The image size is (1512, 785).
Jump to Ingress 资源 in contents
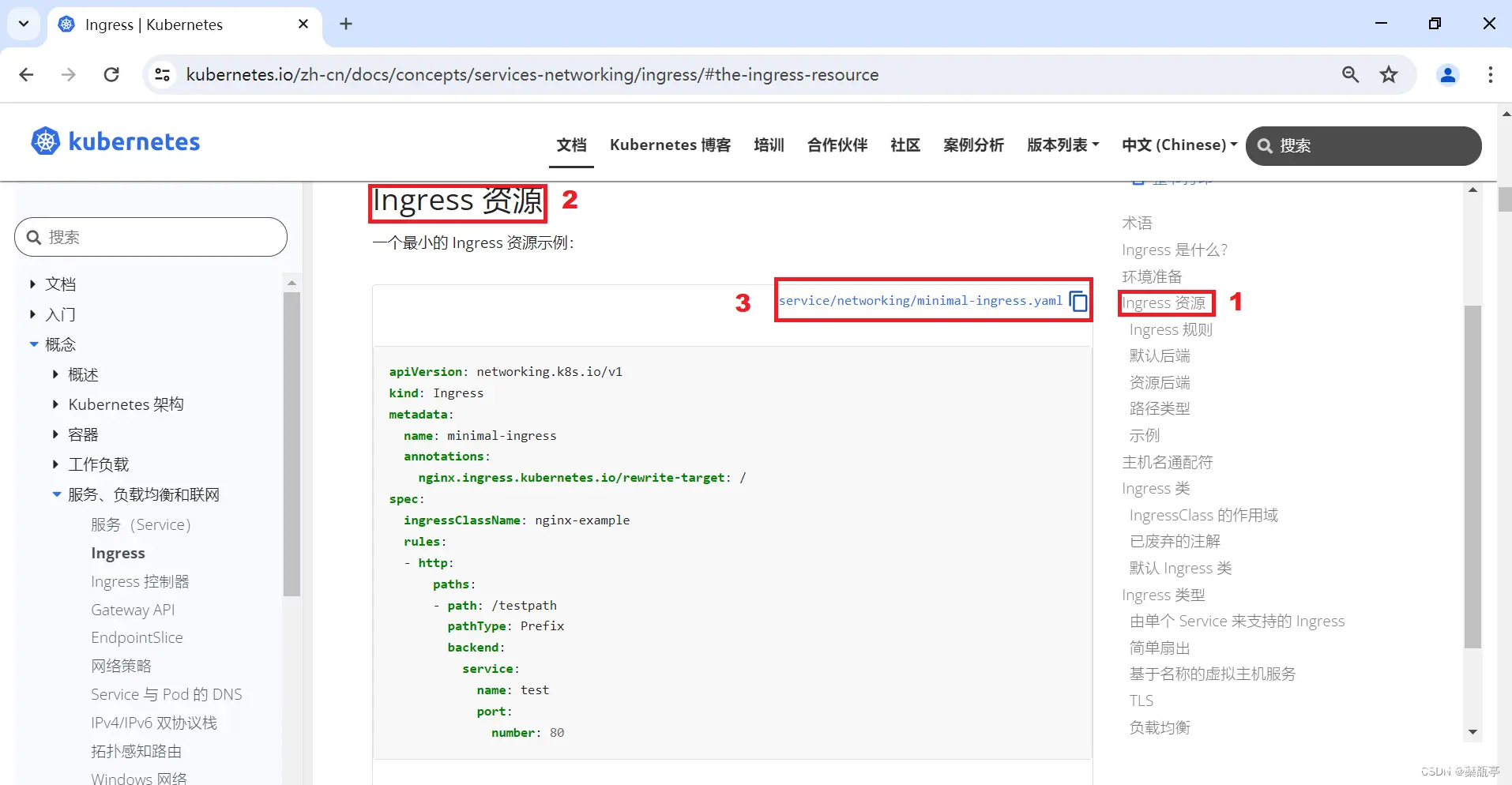(x=1164, y=303)
